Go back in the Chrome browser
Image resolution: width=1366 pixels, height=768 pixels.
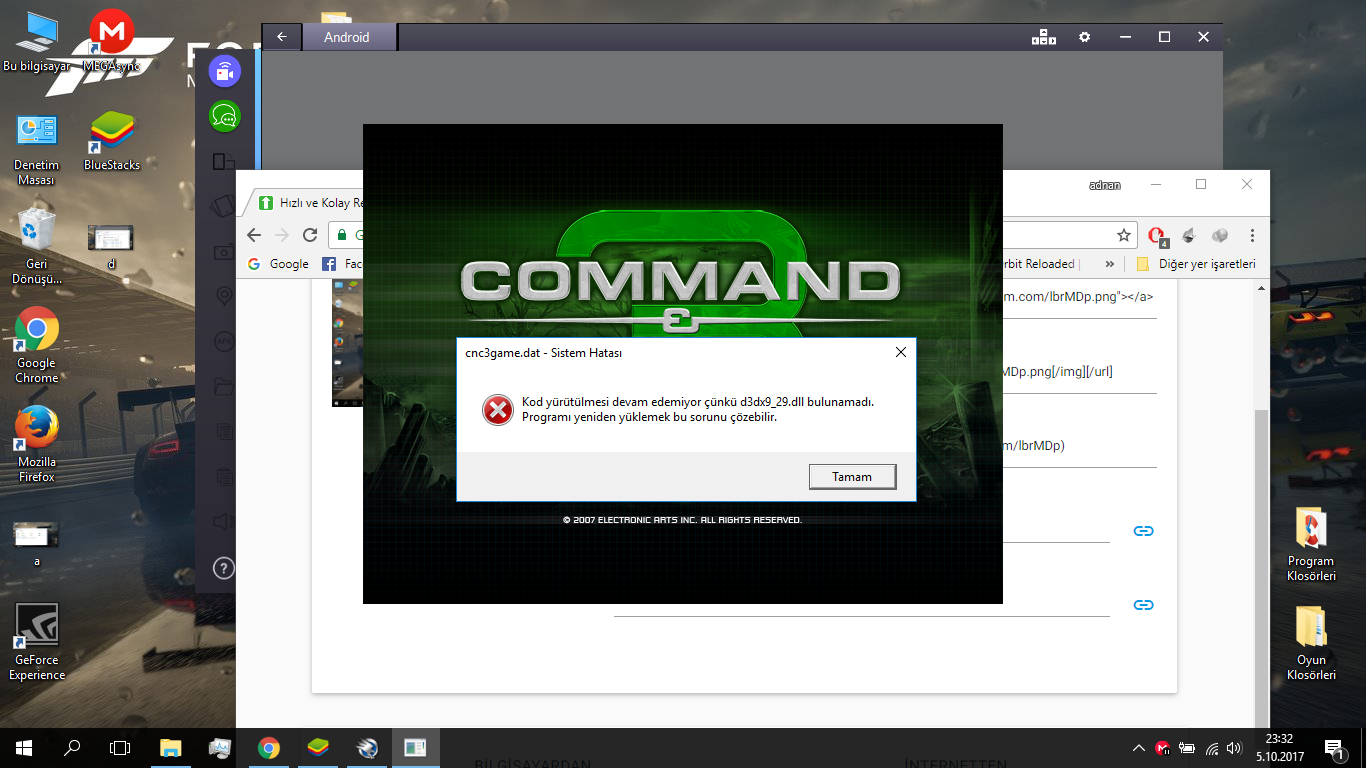(x=254, y=235)
